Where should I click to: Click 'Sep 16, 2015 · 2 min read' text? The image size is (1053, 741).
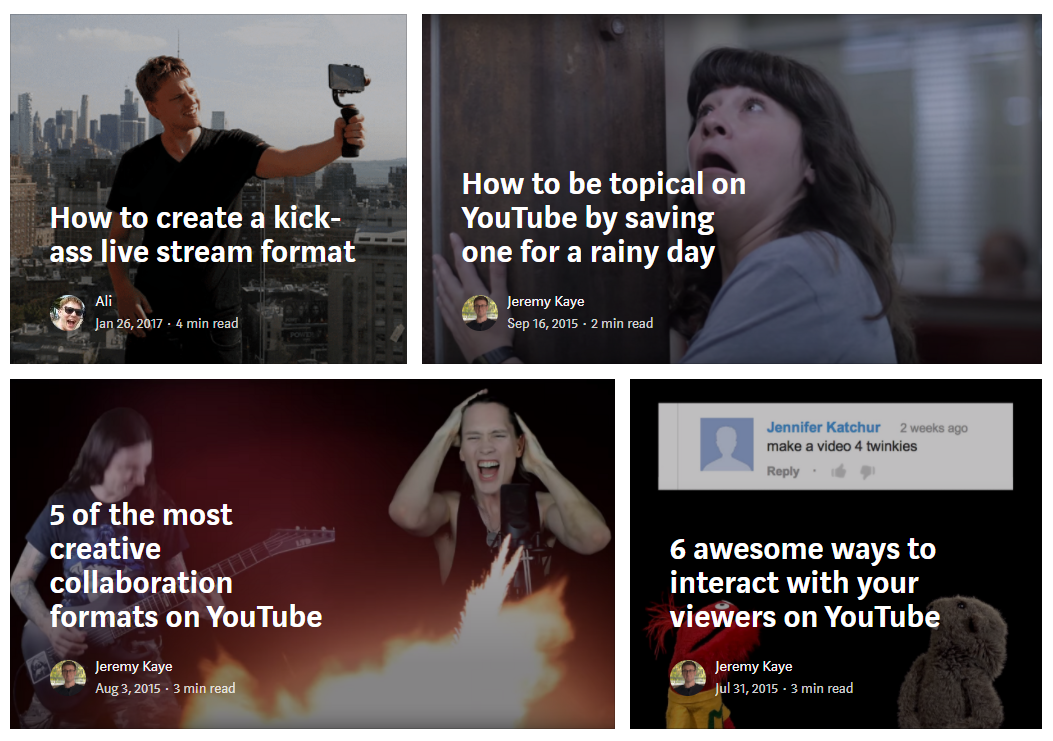click(x=580, y=323)
